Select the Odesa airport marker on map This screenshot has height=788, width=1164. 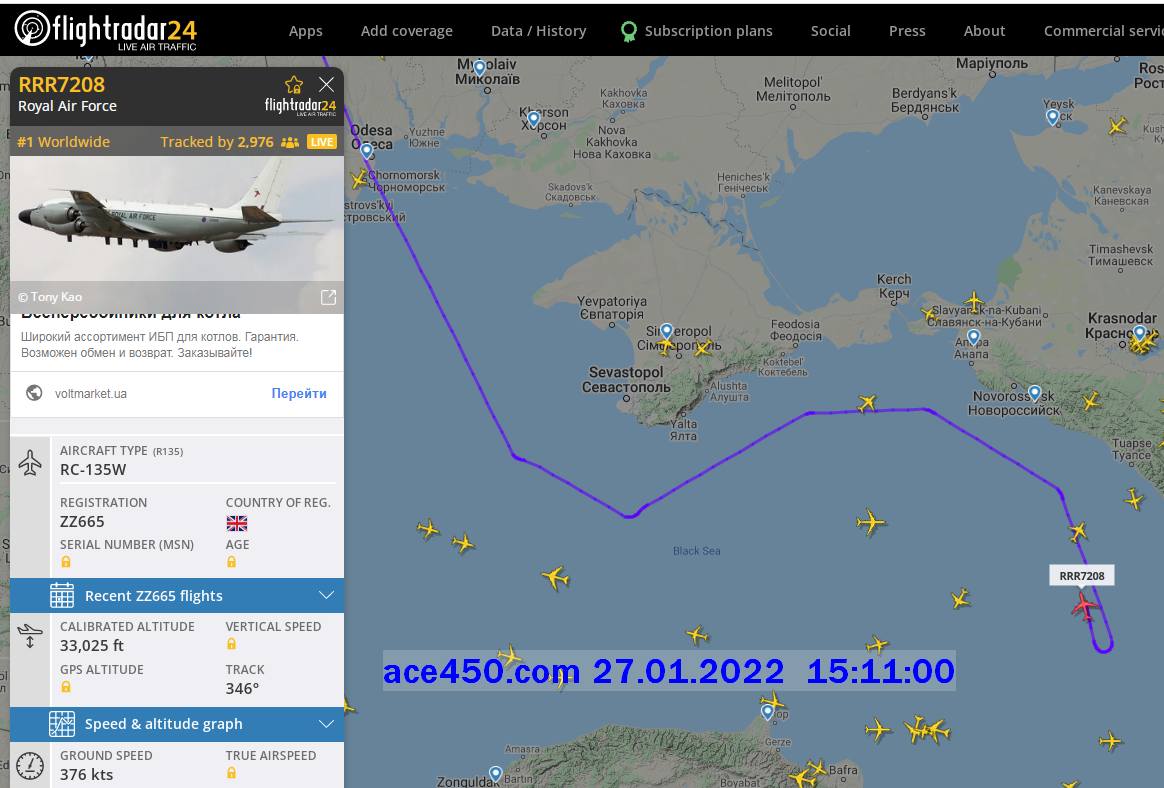[x=367, y=150]
